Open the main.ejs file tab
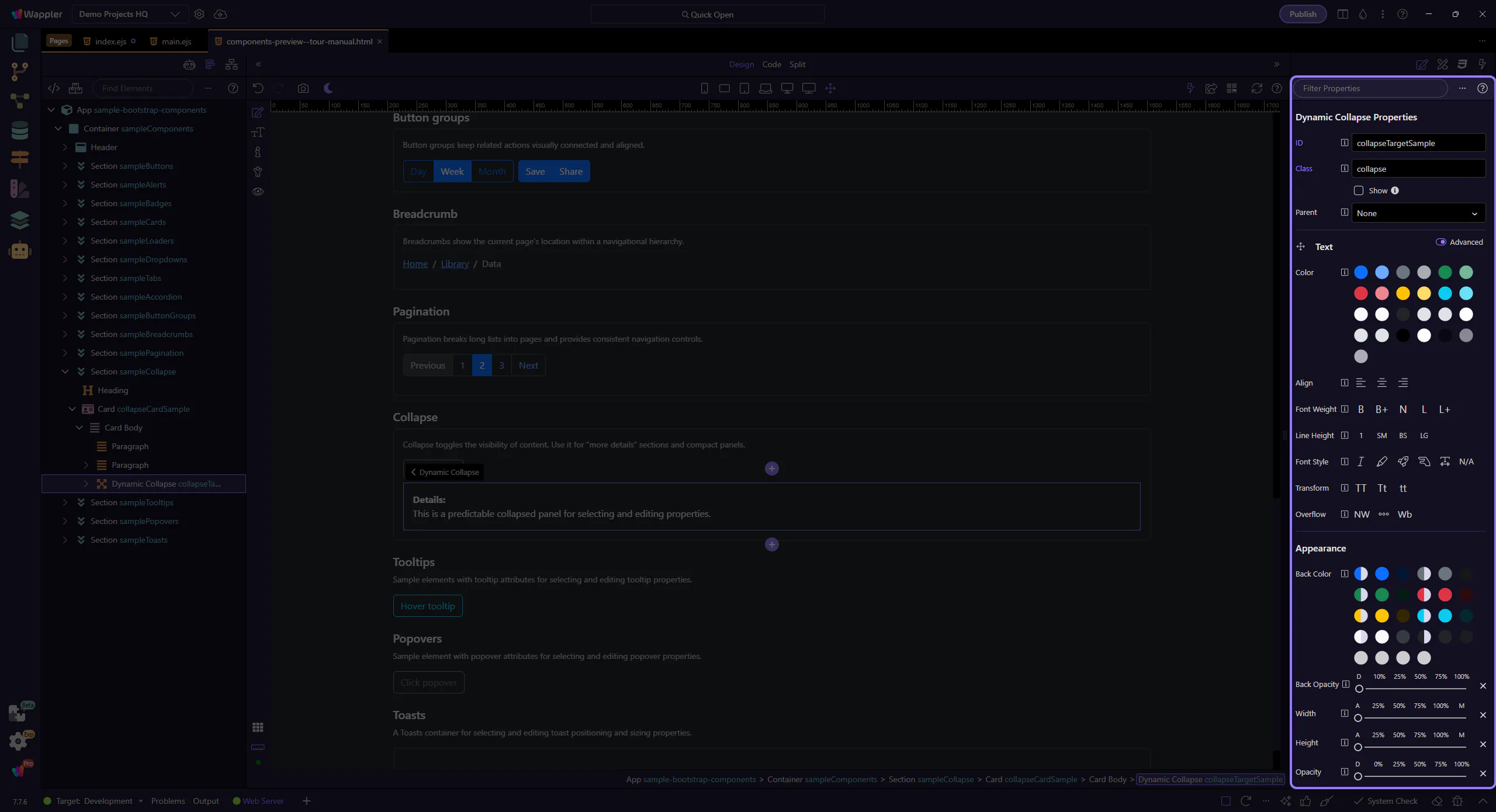Image resolution: width=1496 pixels, height=812 pixels. click(176, 41)
